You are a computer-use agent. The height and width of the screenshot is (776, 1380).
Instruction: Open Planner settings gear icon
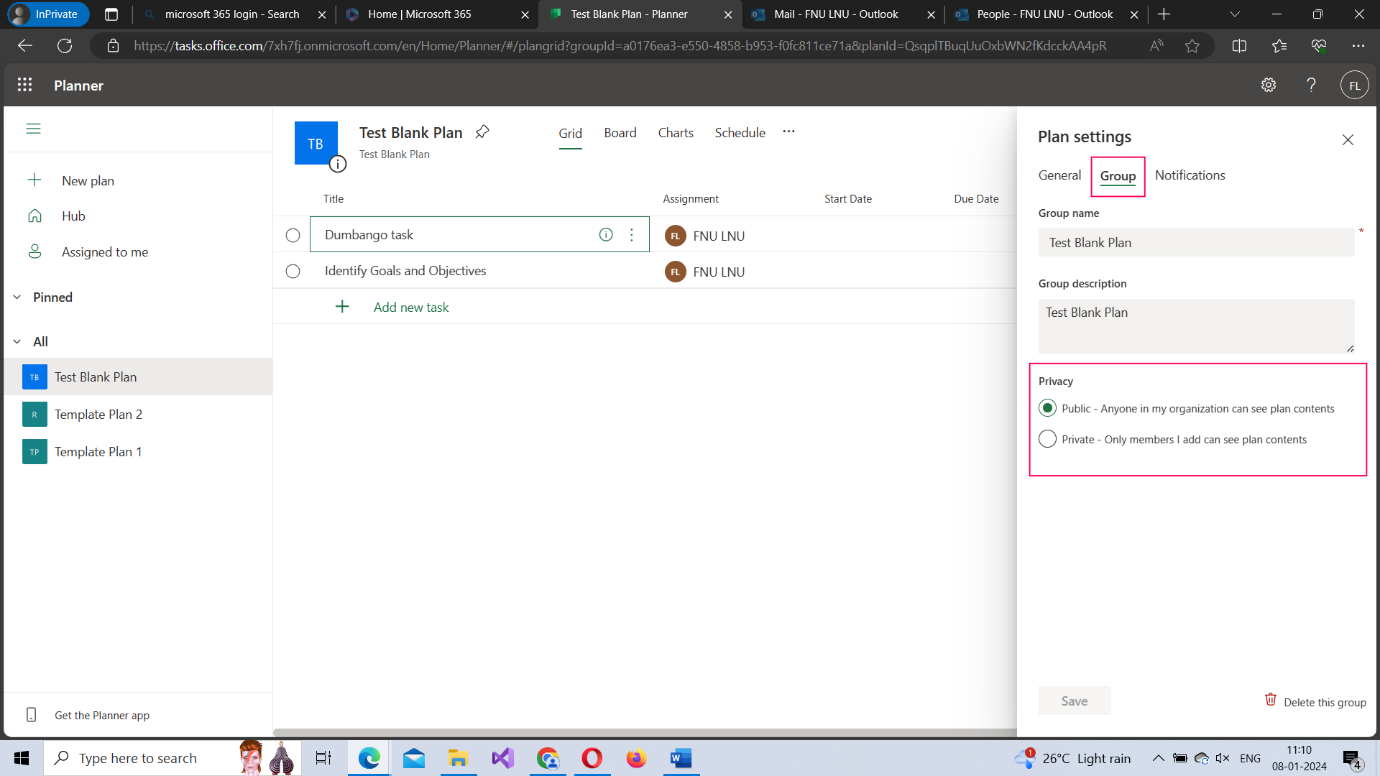pos(1268,85)
